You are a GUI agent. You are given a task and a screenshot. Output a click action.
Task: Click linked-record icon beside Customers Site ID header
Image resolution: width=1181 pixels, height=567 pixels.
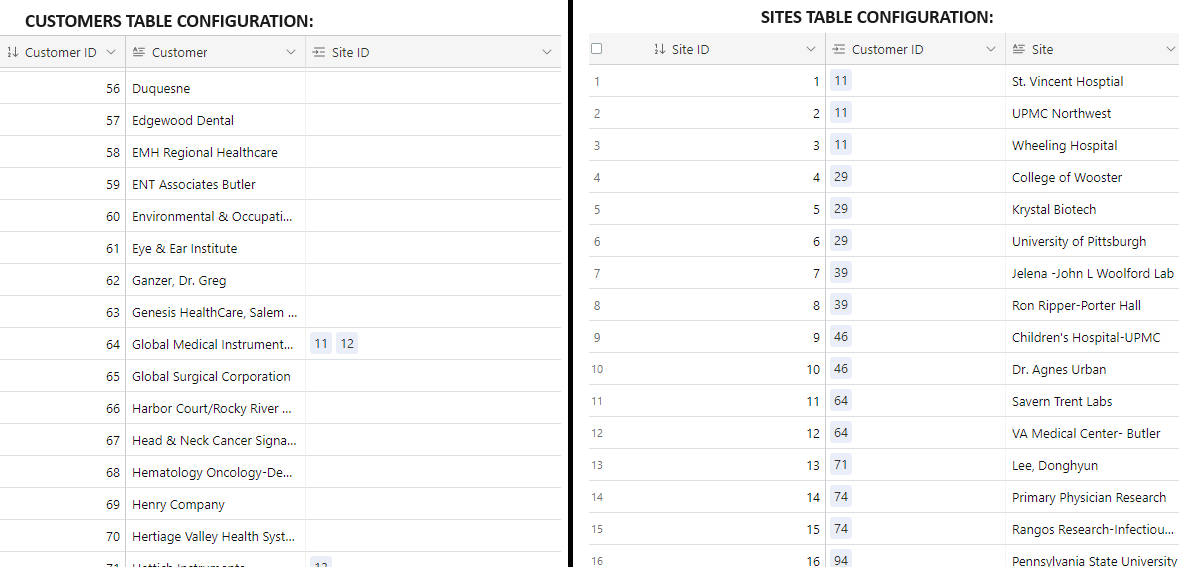pyautogui.click(x=319, y=52)
